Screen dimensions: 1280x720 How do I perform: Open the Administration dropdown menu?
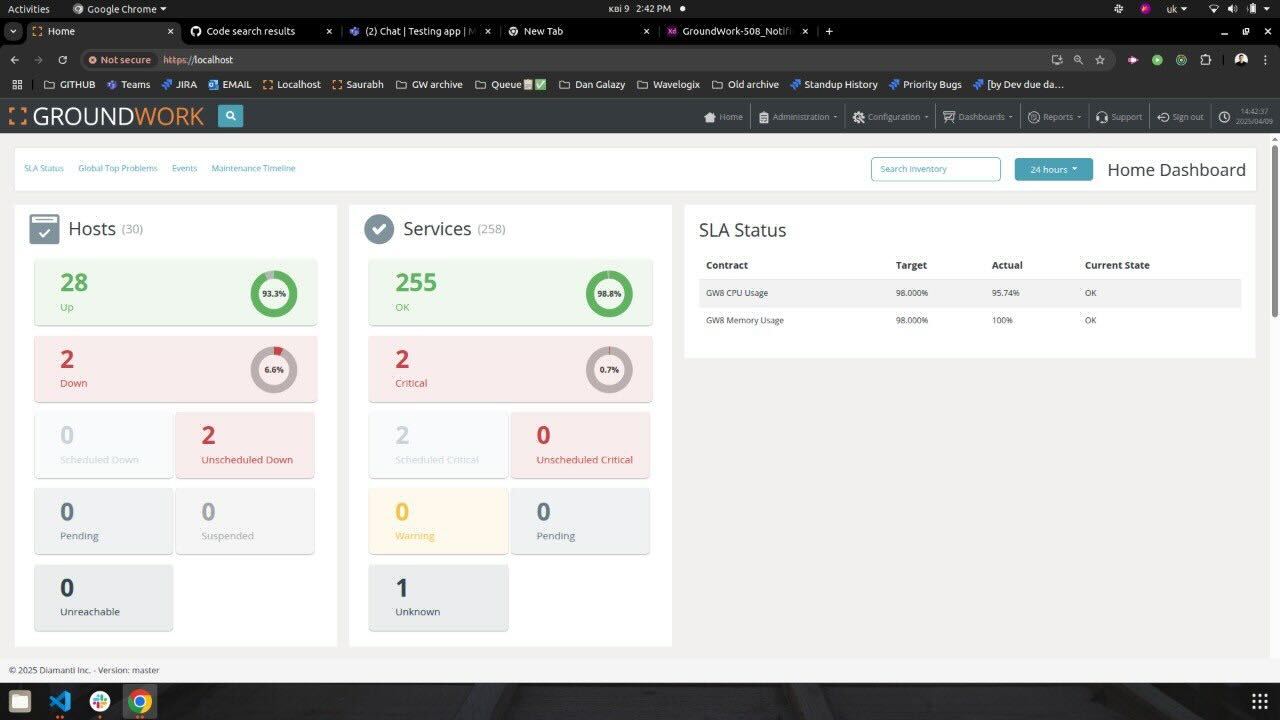coord(799,117)
